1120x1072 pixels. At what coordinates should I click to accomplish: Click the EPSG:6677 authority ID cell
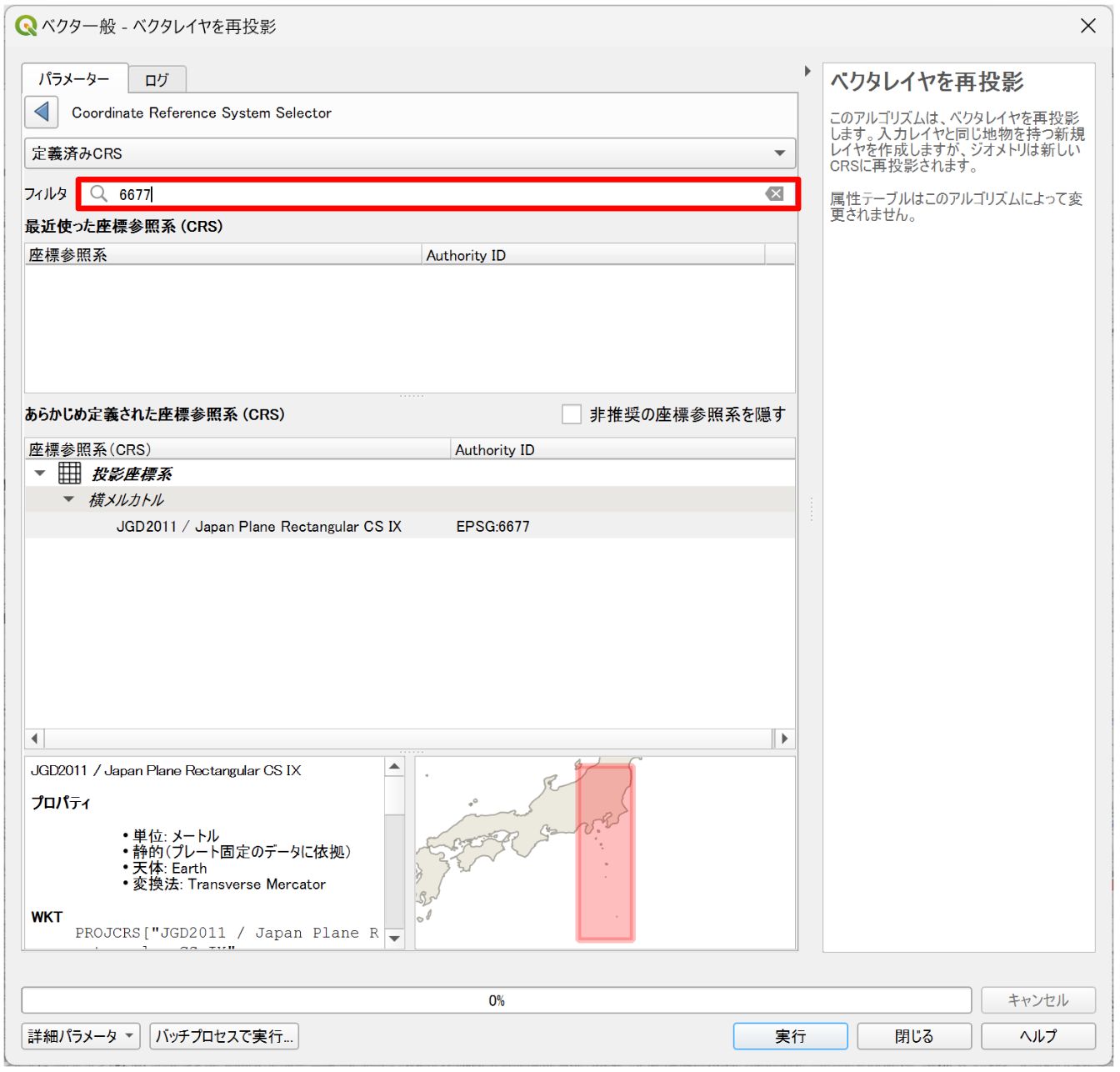click(492, 526)
